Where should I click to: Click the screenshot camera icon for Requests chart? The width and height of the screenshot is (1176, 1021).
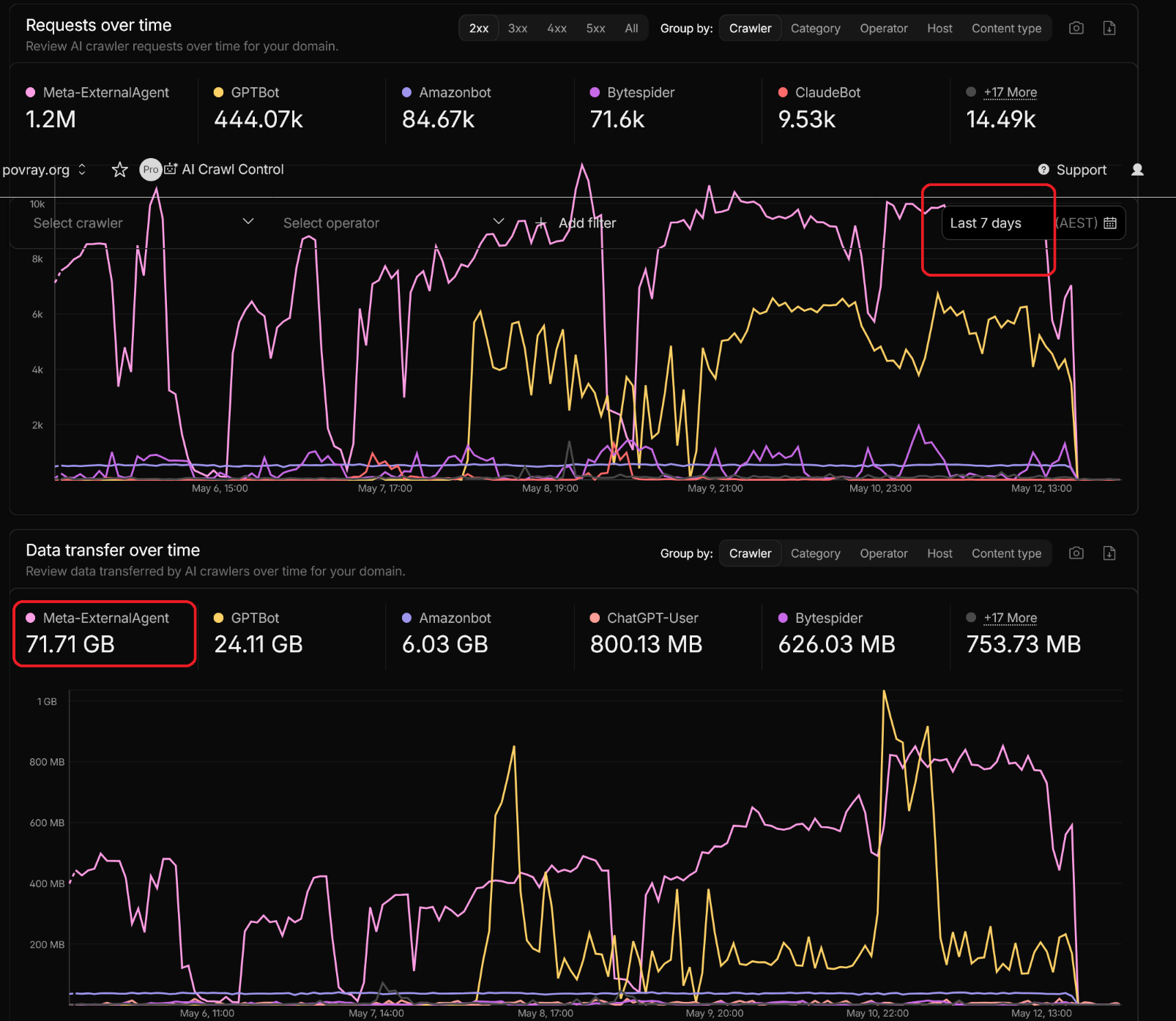[x=1076, y=28]
